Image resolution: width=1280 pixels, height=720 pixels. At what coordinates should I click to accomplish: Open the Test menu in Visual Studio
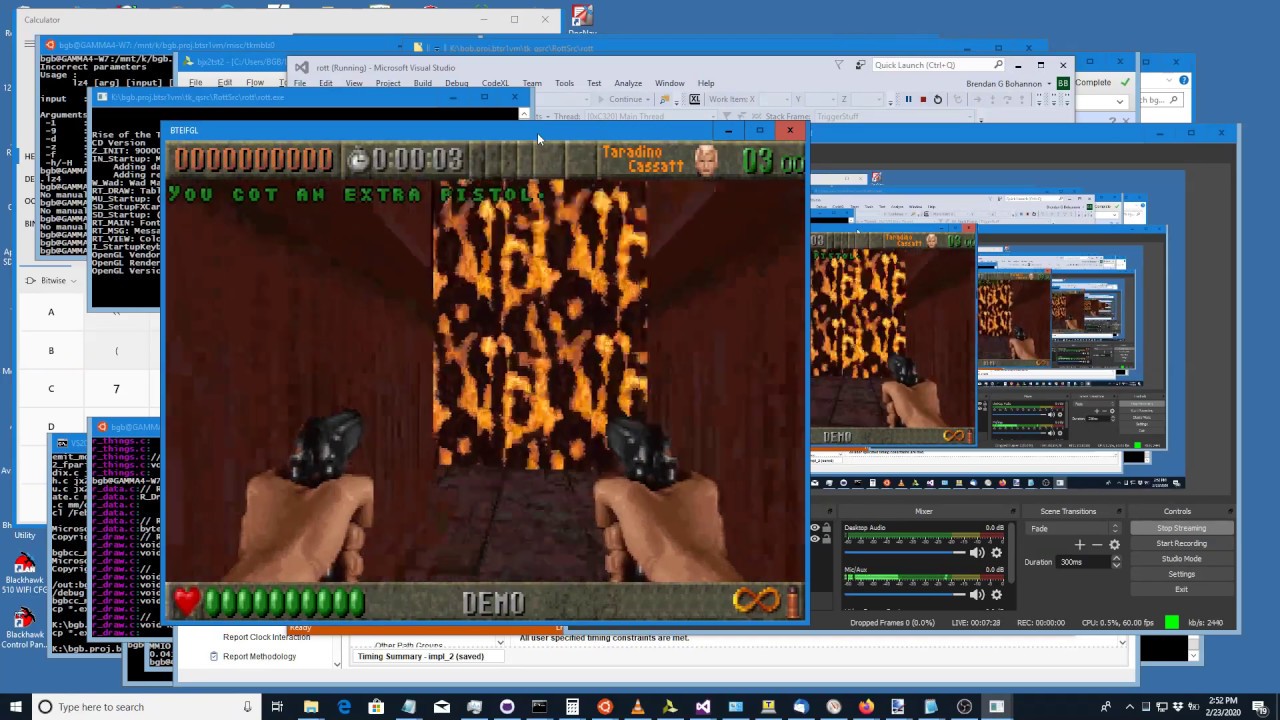coord(594,83)
